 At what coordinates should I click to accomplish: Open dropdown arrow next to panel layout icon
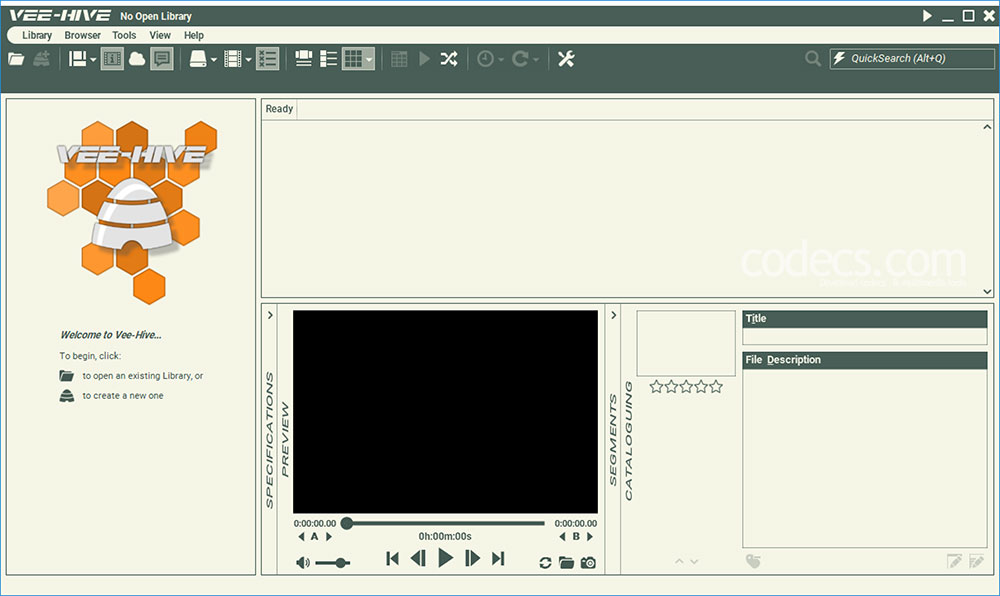(93, 60)
